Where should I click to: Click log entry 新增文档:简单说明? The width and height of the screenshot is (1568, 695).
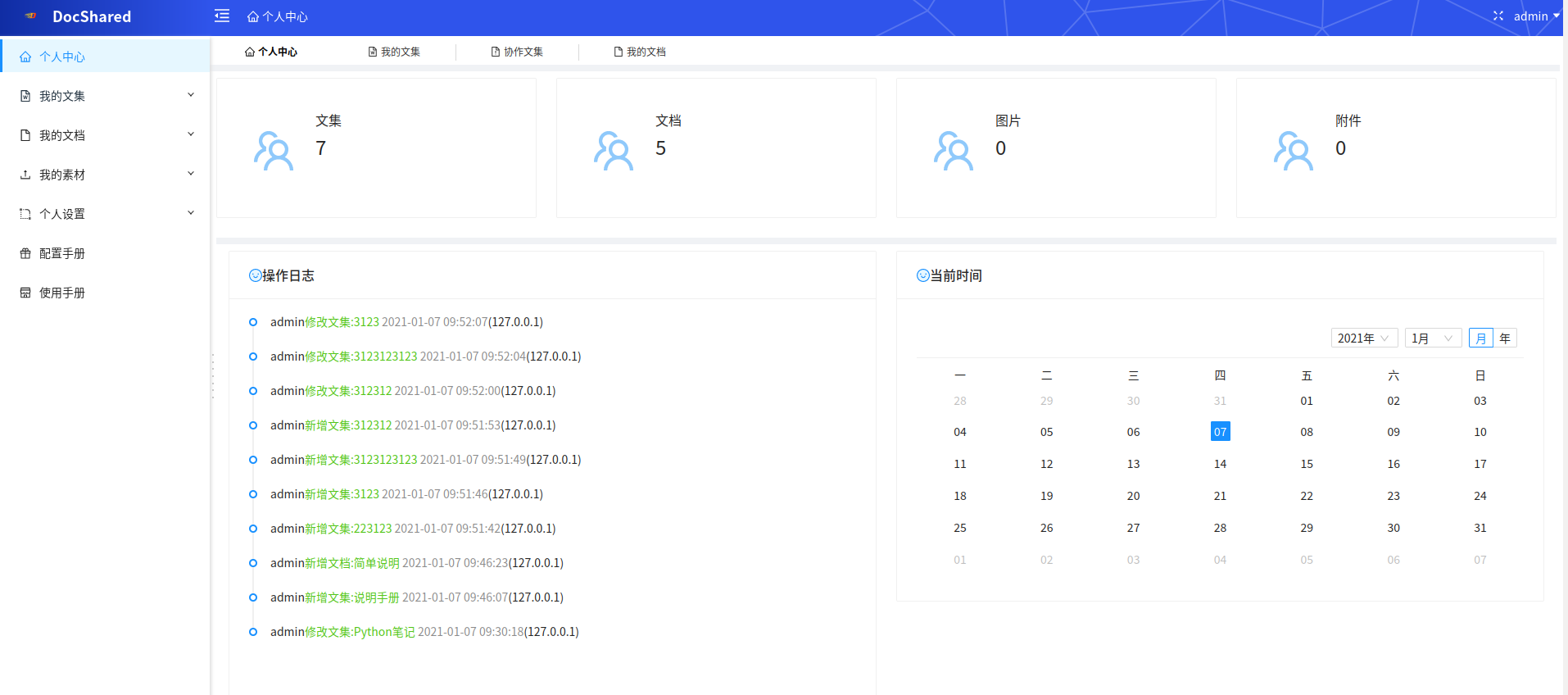coord(417,563)
